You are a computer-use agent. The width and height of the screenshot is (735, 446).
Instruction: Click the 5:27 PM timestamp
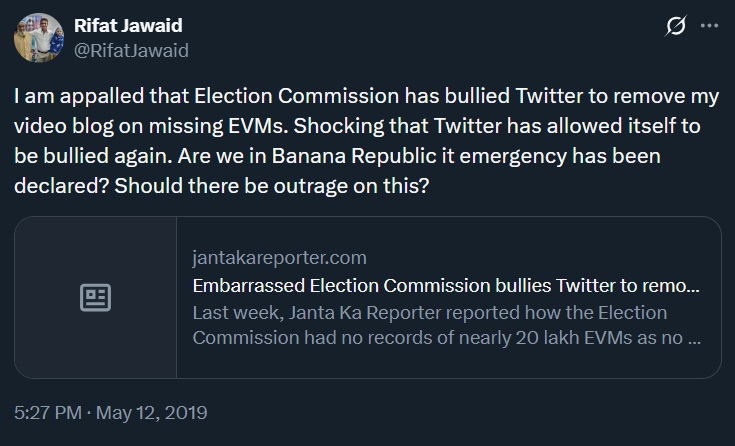click(x=46, y=412)
